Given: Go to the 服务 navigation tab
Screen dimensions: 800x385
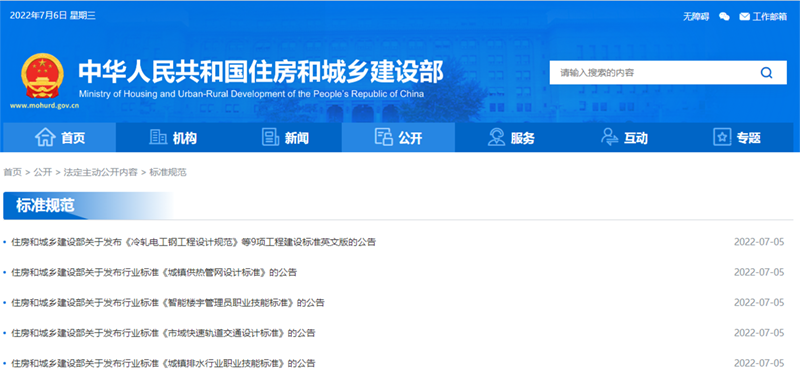Looking at the screenshot, I should pos(511,137).
